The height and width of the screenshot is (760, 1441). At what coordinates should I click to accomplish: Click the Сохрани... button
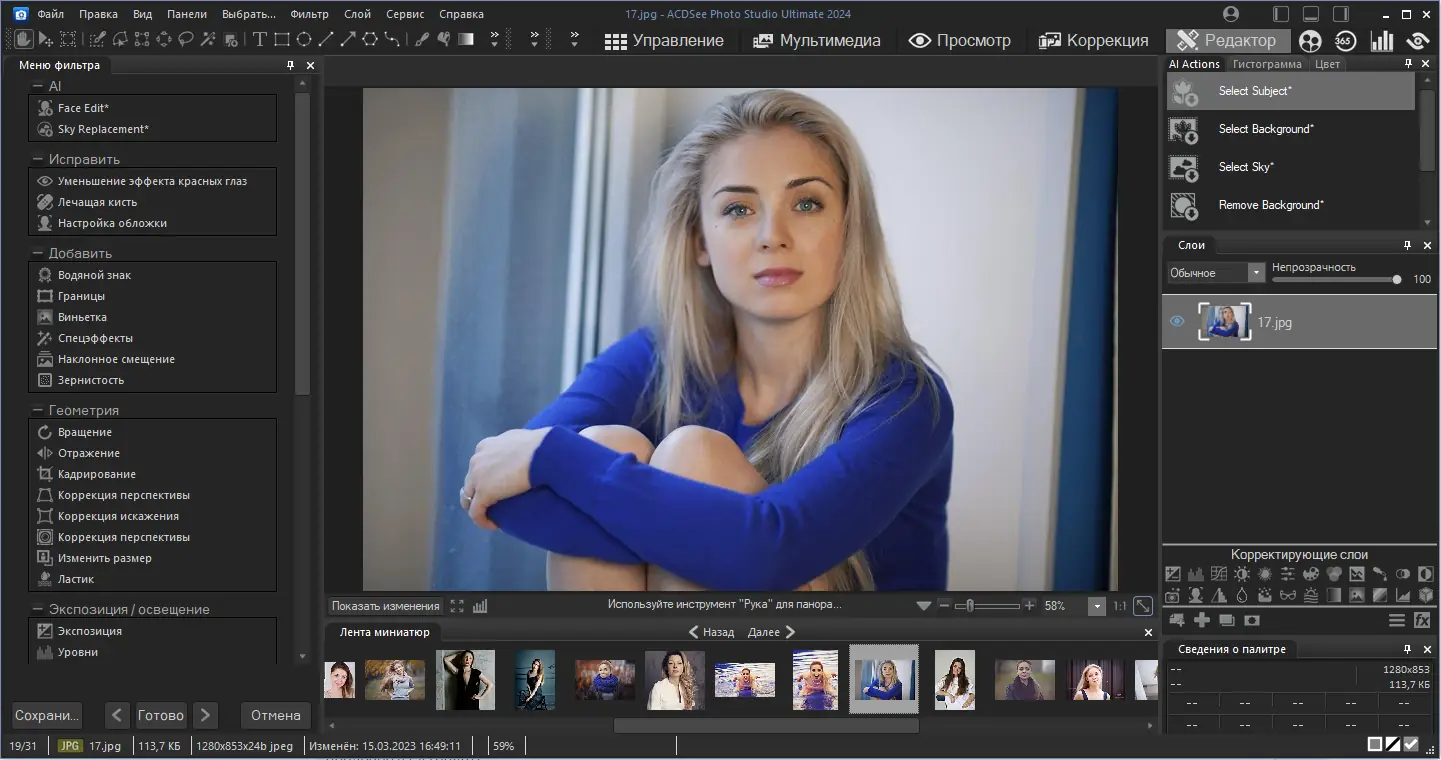[47, 715]
